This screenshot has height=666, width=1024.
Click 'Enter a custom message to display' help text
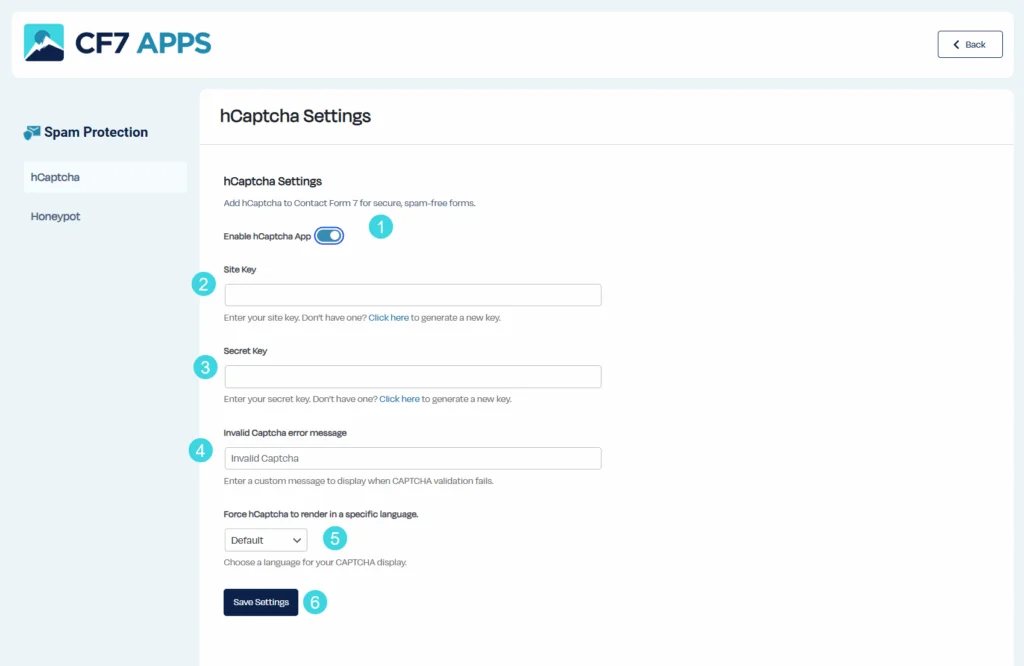(359, 481)
